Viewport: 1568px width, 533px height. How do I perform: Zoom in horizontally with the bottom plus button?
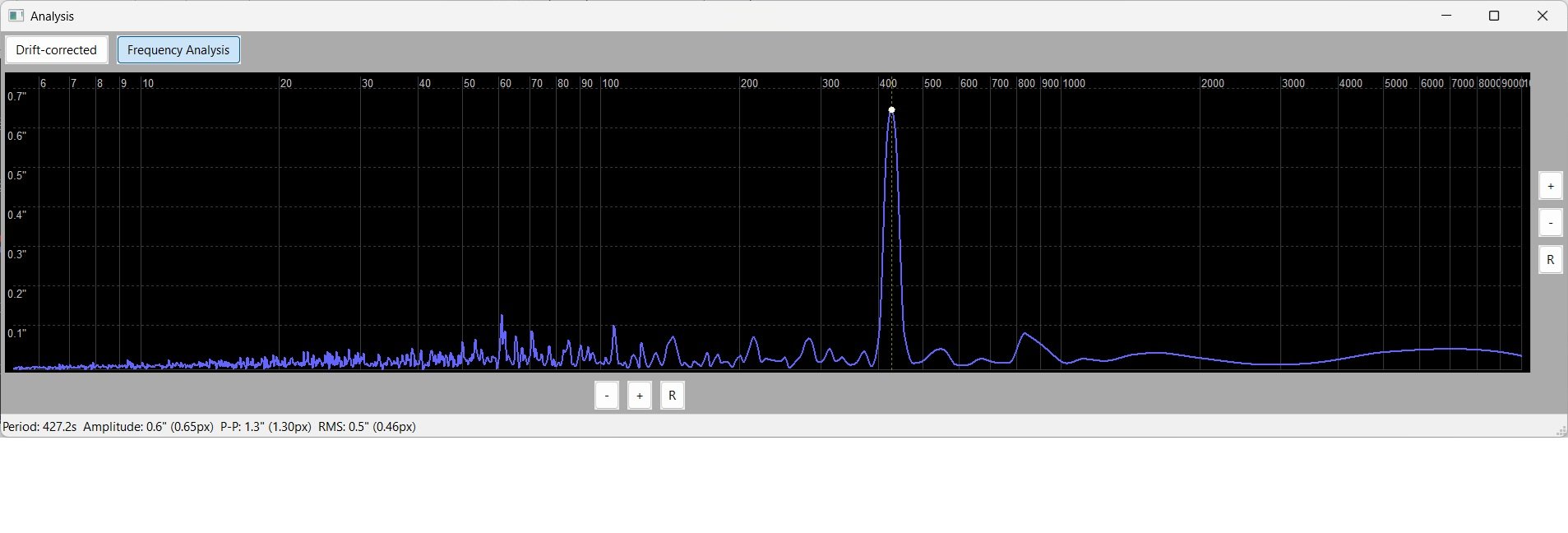[640, 396]
